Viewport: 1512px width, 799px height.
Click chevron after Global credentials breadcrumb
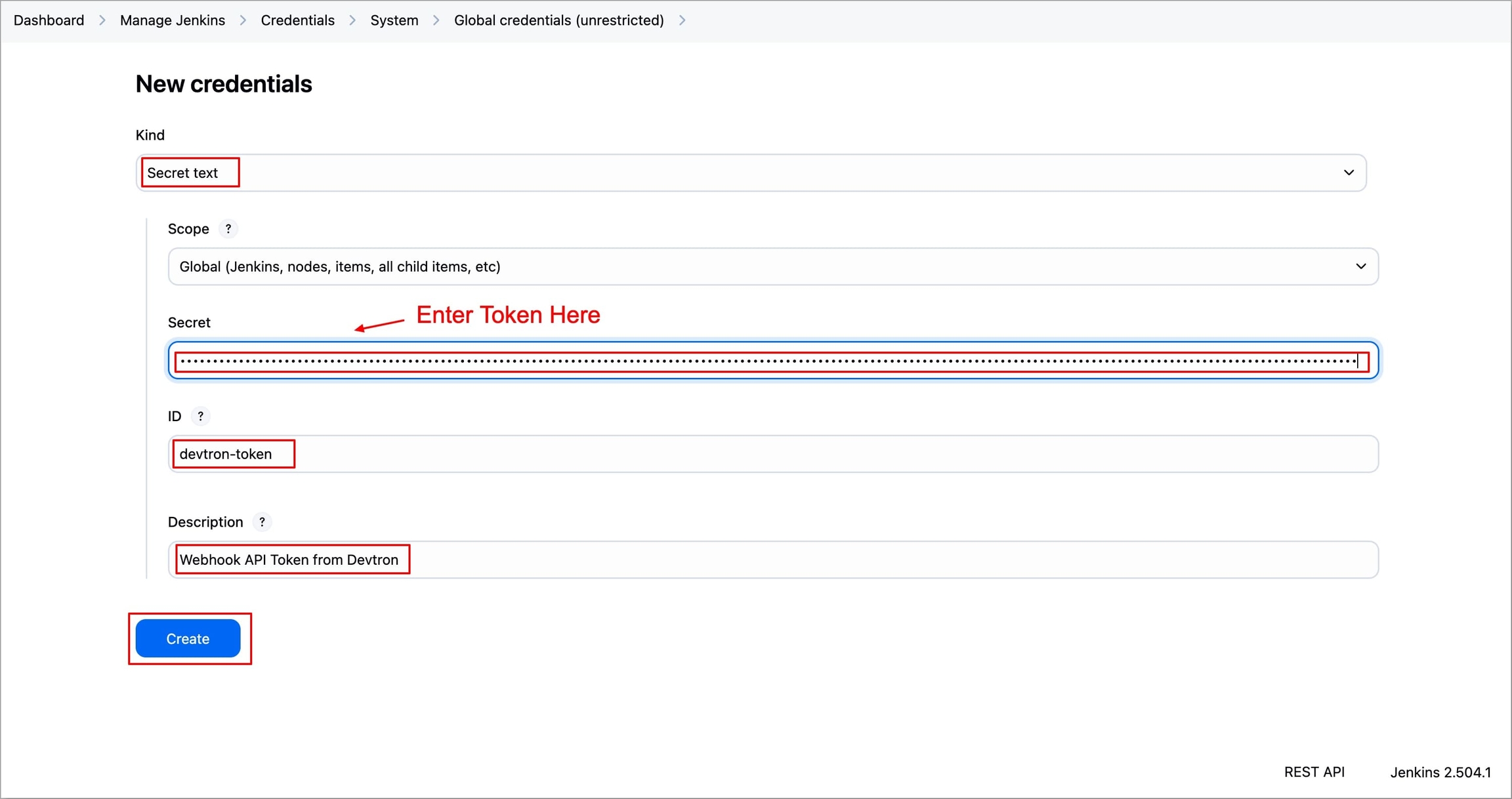click(682, 20)
